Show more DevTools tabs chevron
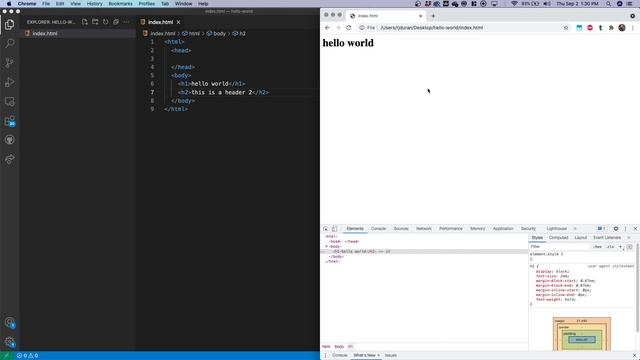The height and width of the screenshot is (360, 640). [575, 229]
